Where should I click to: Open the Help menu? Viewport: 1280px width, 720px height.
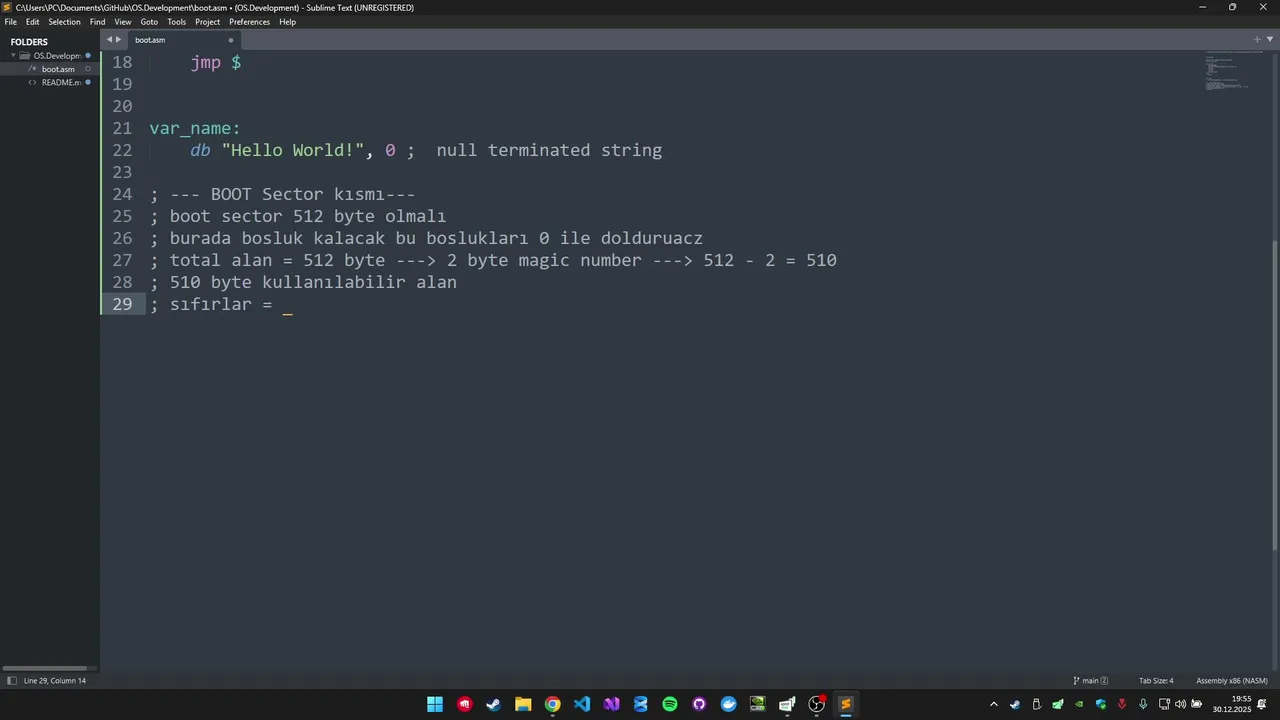pos(287,22)
